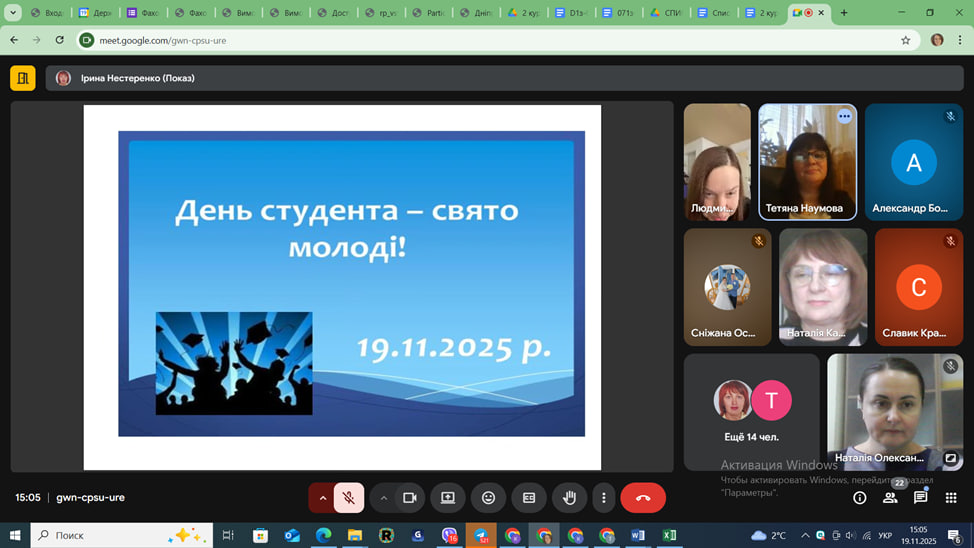Expand video settings arrow beside camera
Image resolution: width=974 pixels, height=548 pixels.
(x=383, y=497)
